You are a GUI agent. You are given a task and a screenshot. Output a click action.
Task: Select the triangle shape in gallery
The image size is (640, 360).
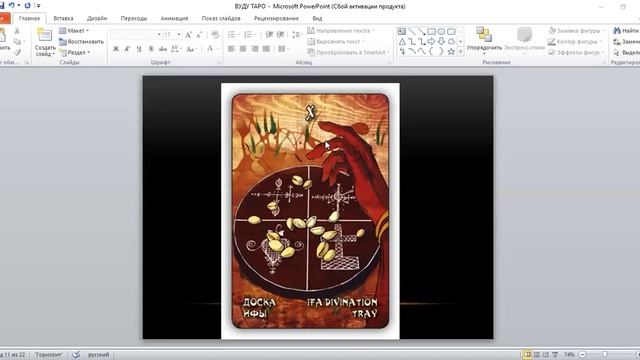coord(402,42)
